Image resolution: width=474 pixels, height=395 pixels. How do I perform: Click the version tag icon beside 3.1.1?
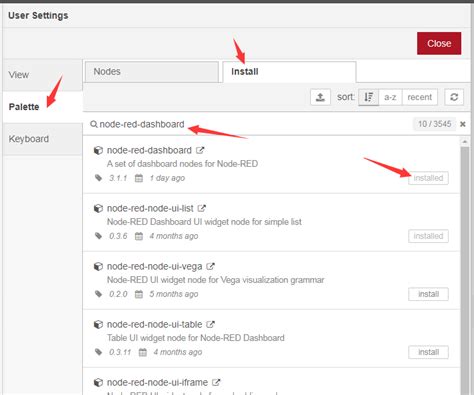click(x=98, y=178)
